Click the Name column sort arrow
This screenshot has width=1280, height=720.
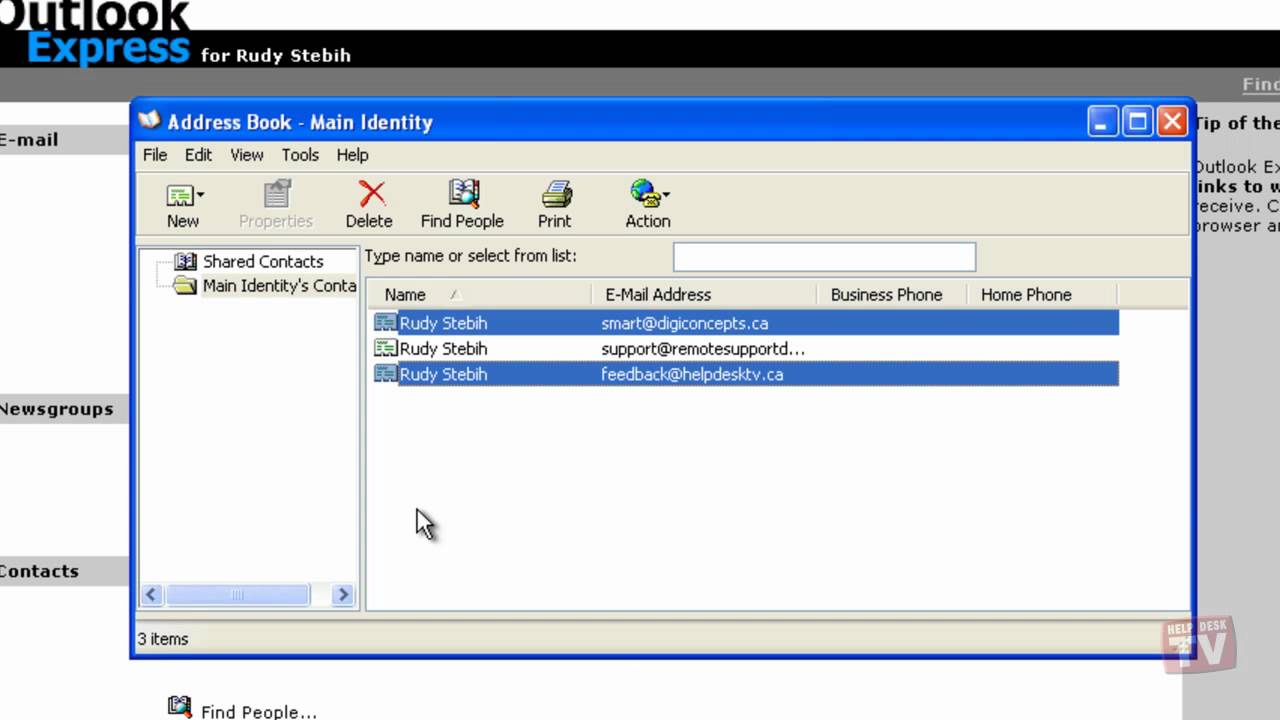(x=454, y=295)
